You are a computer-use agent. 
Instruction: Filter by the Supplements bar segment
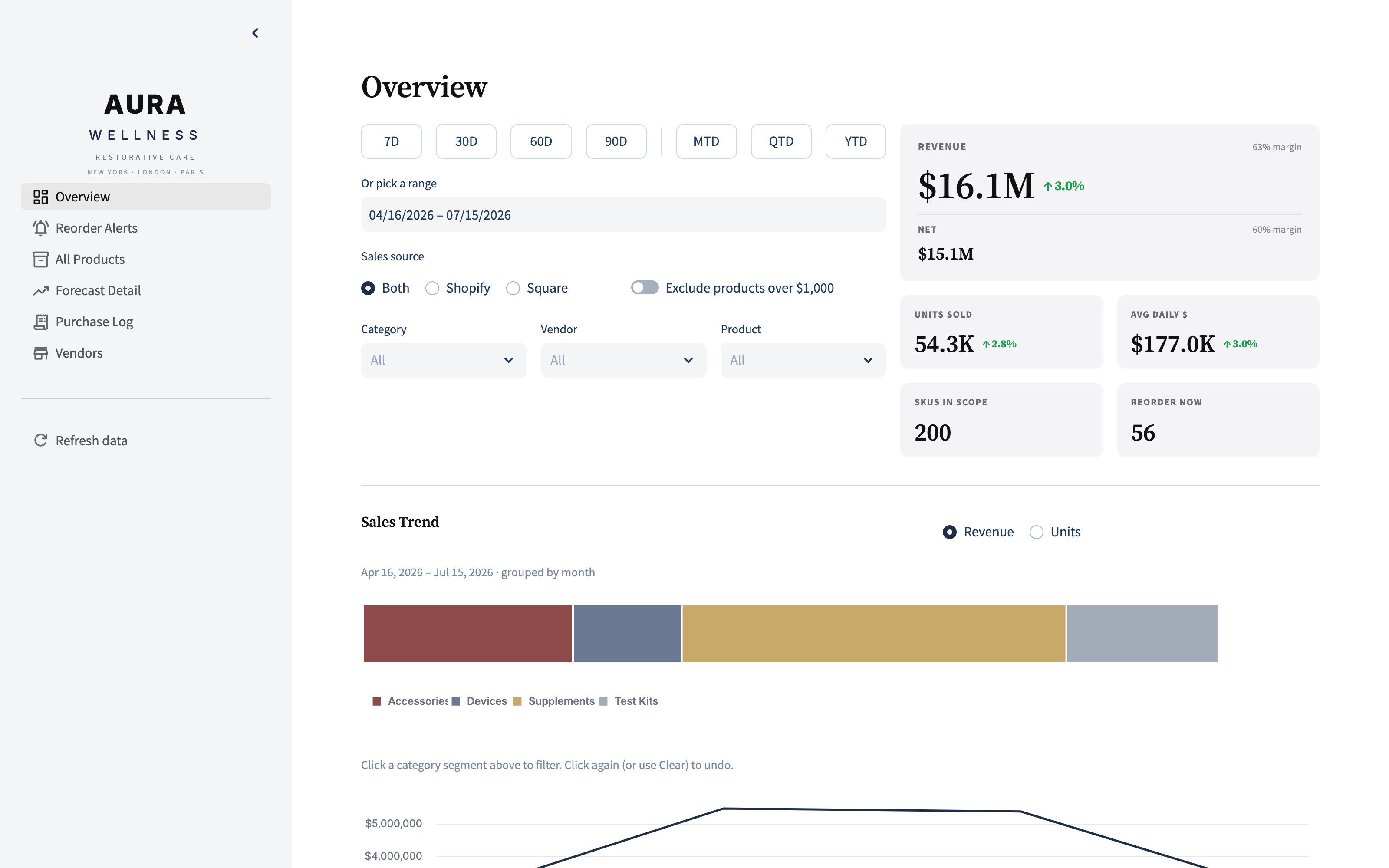tap(874, 633)
